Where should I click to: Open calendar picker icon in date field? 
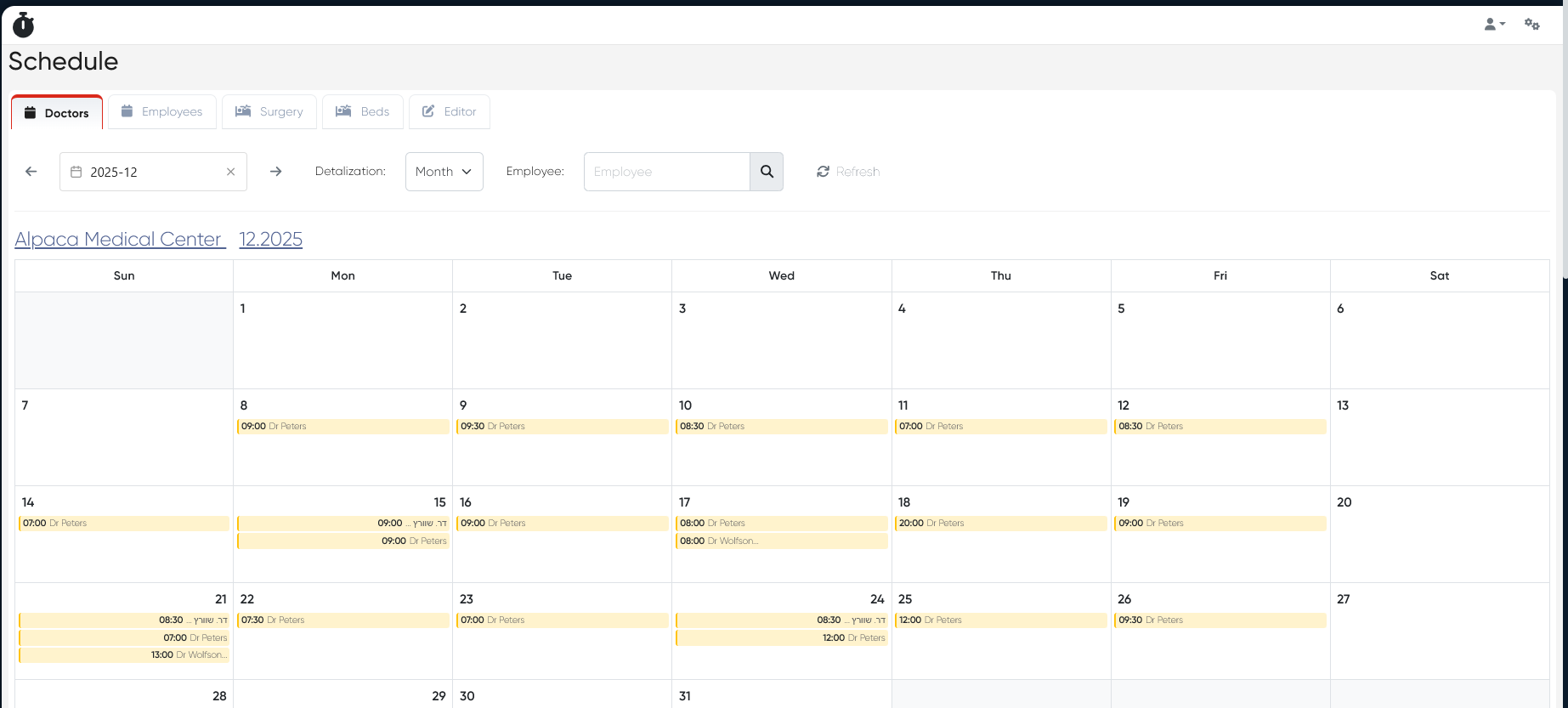coord(76,172)
